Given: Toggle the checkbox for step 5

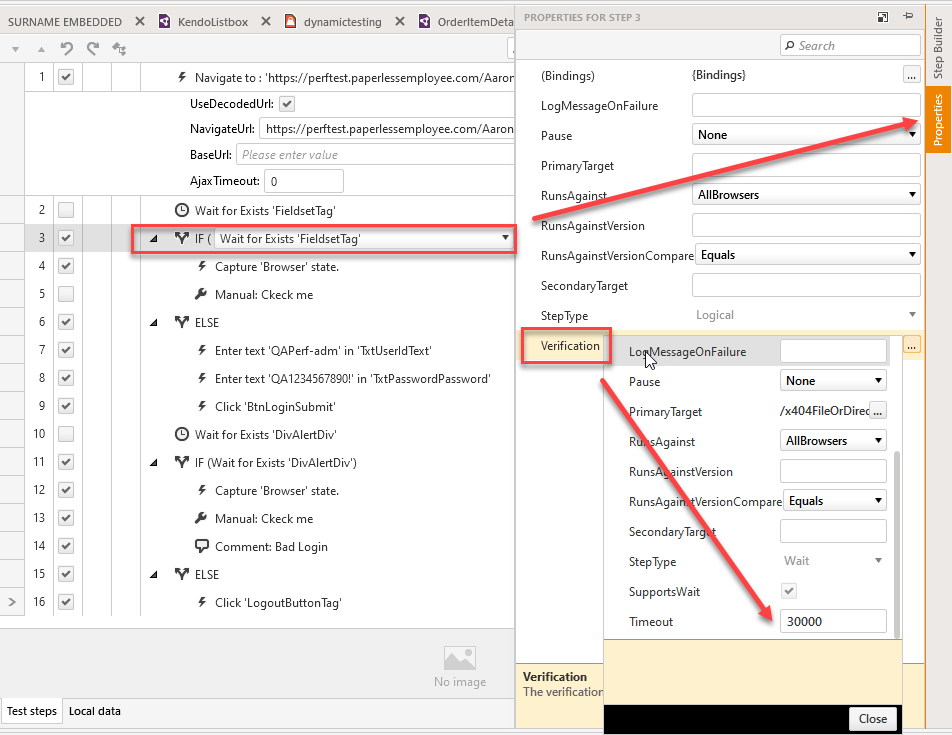Looking at the screenshot, I should click(x=66, y=294).
